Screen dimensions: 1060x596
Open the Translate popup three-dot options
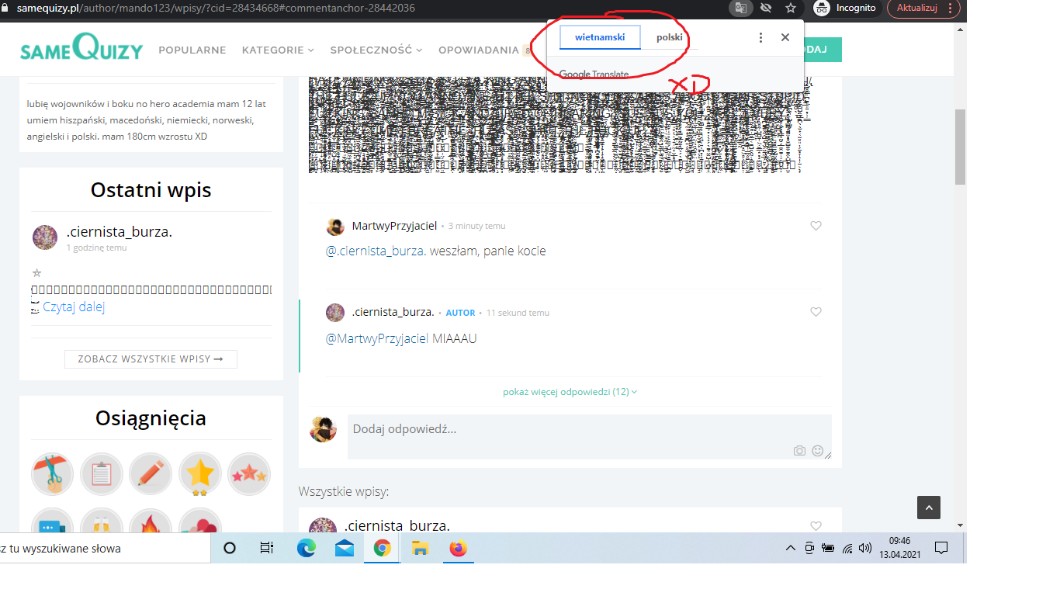(x=760, y=37)
